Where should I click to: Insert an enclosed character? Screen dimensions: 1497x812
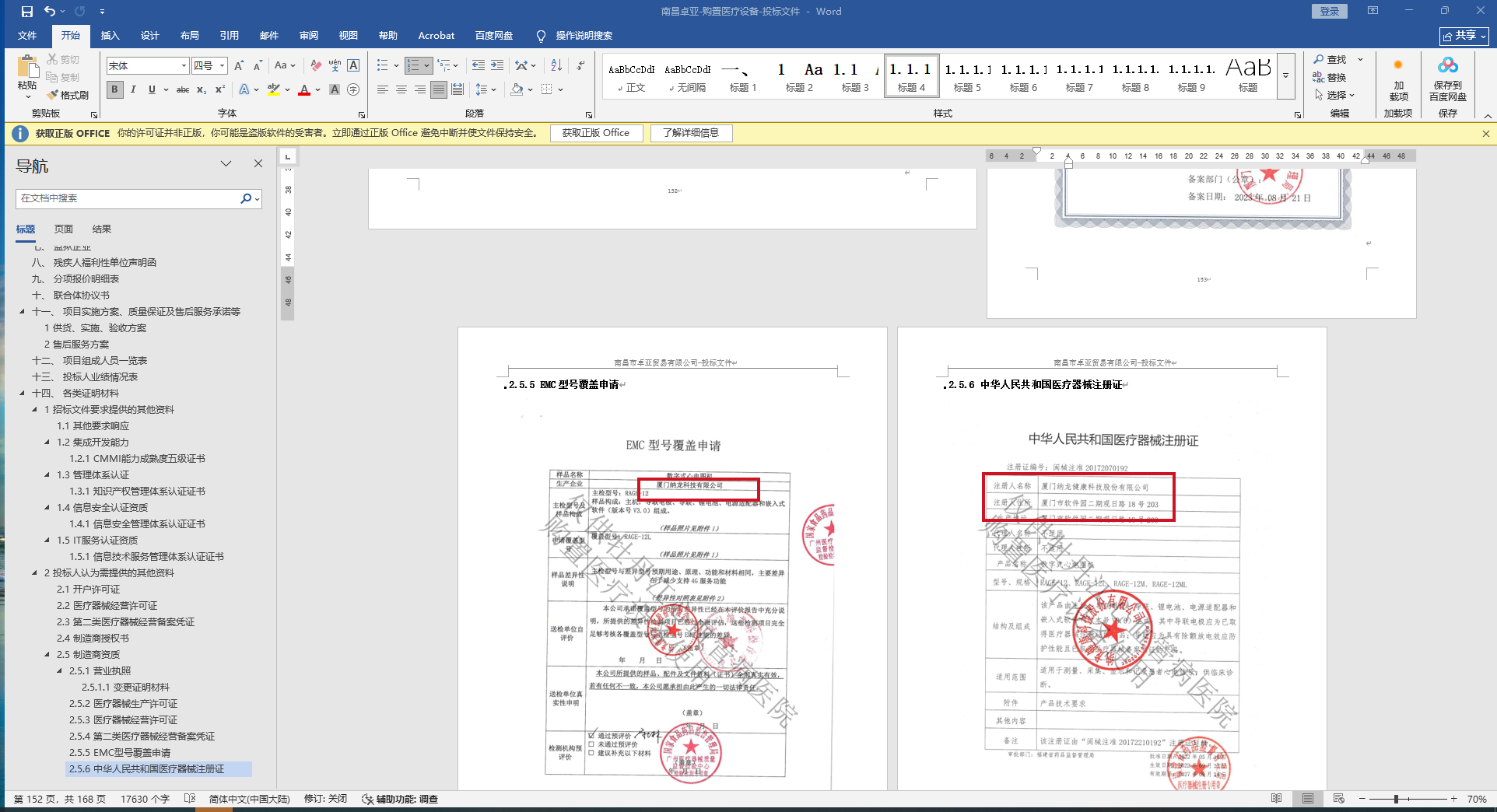coord(353,89)
